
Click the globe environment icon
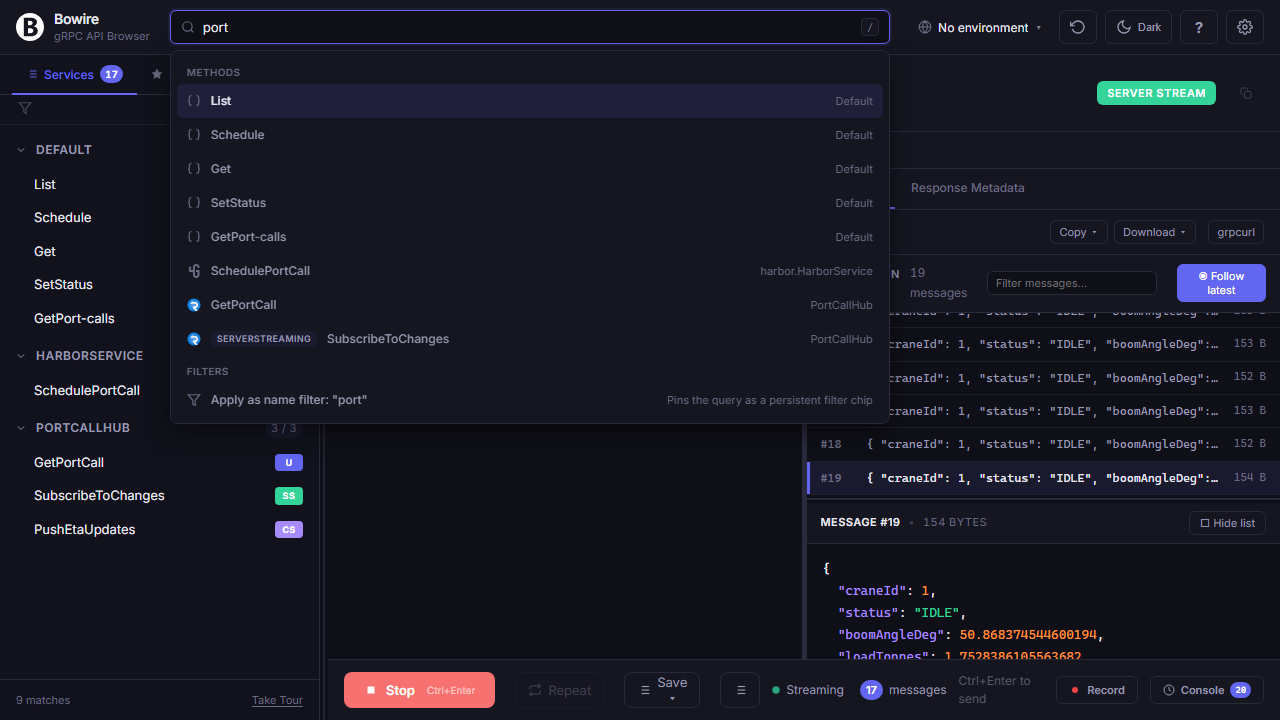(x=925, y=27)
